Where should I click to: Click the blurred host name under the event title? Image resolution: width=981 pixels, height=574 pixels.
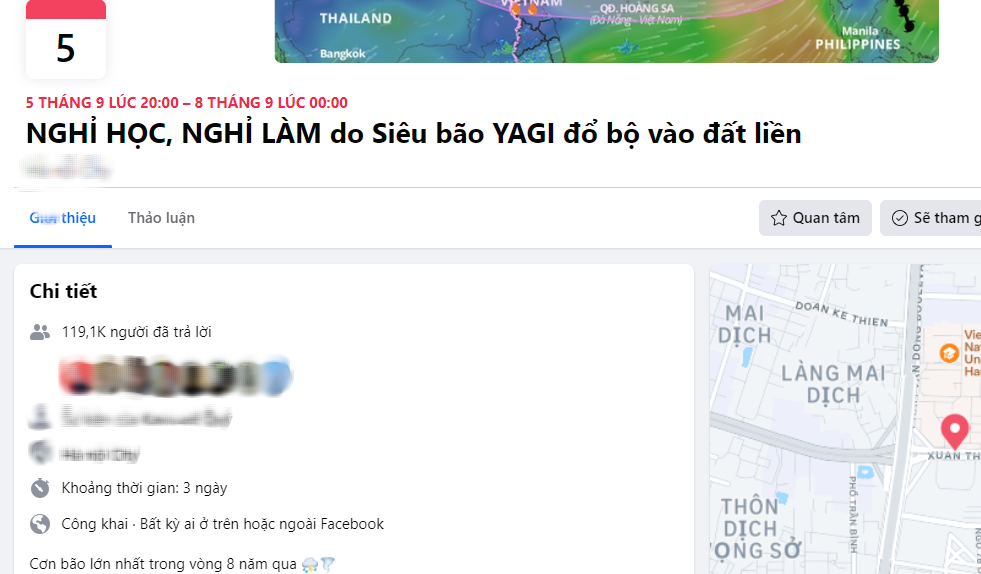coord(66,169)
